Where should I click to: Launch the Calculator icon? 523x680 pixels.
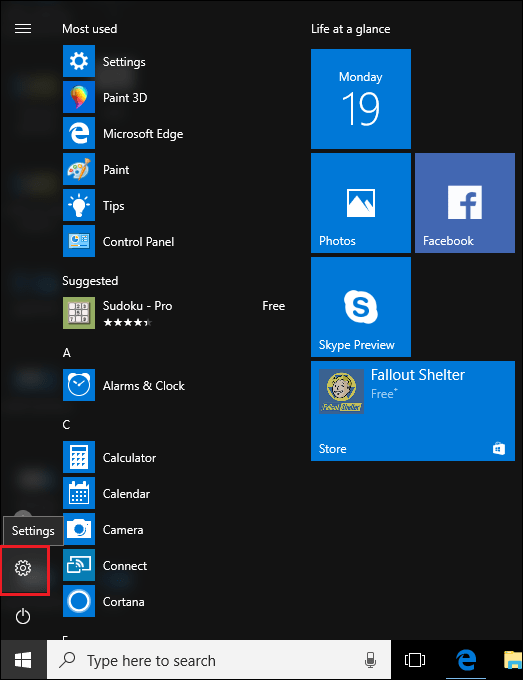79,457
